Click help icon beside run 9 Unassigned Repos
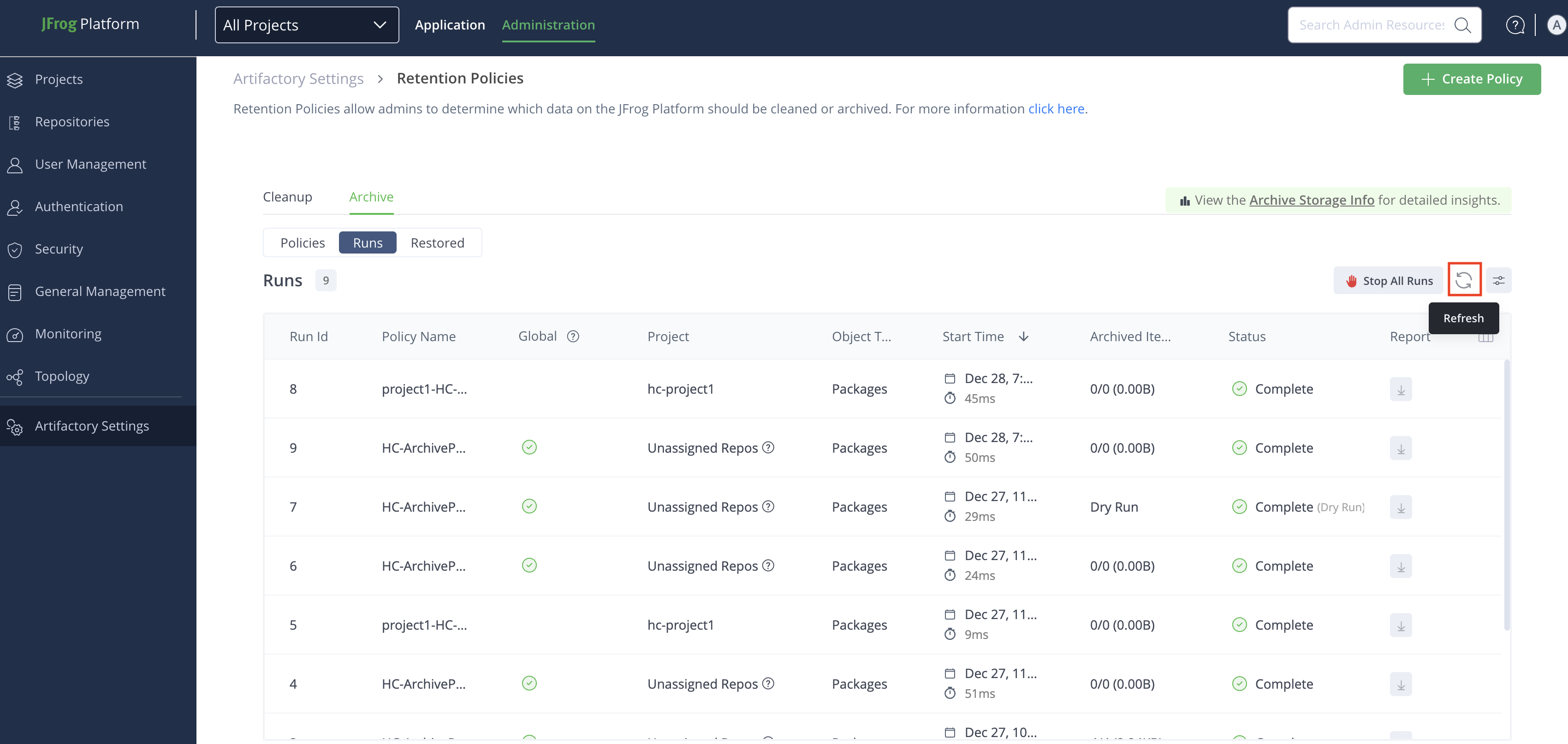1568x744 pixels. pos(769,448)
